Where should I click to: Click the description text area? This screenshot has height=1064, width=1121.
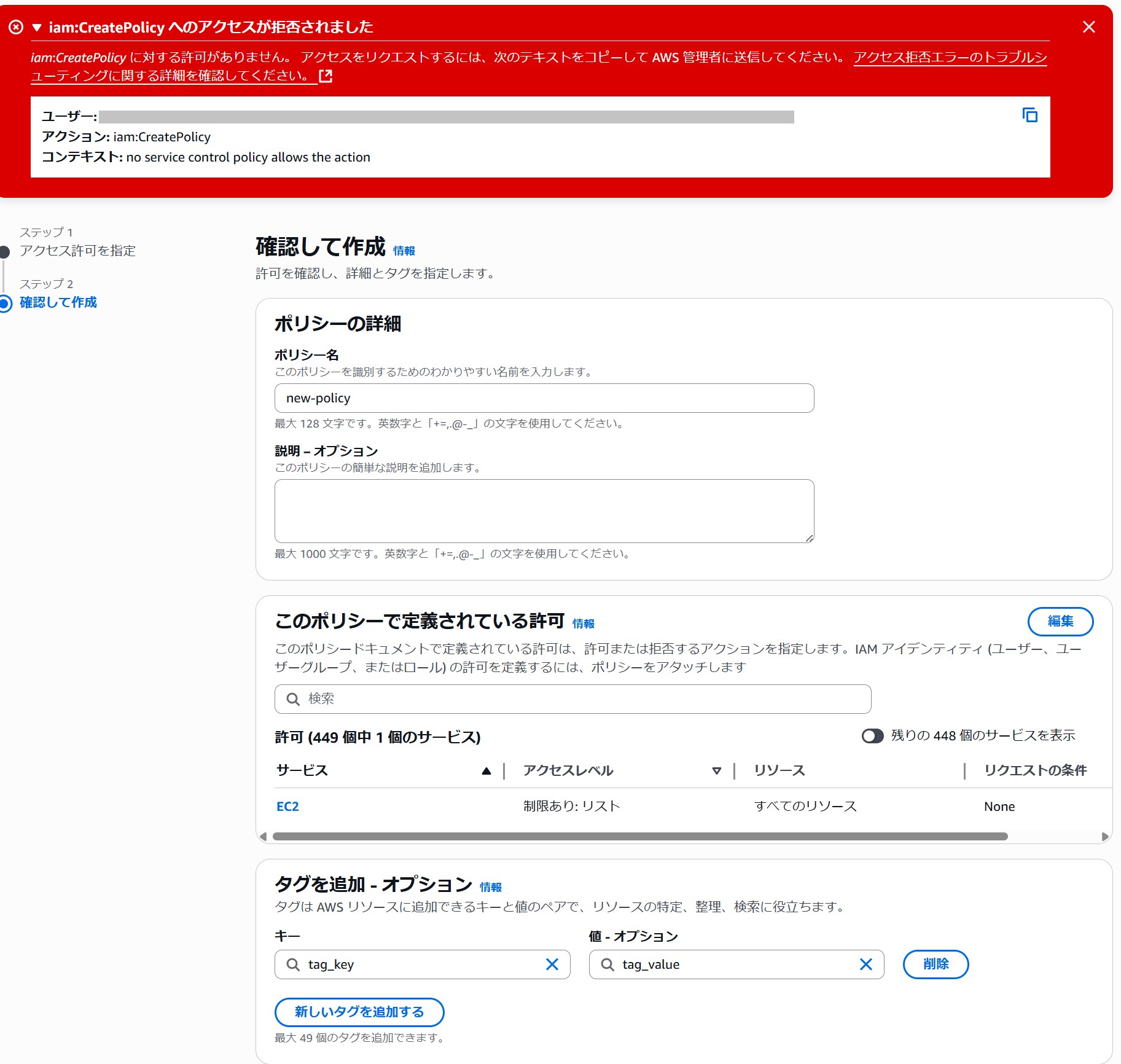(x=544, y=510)
